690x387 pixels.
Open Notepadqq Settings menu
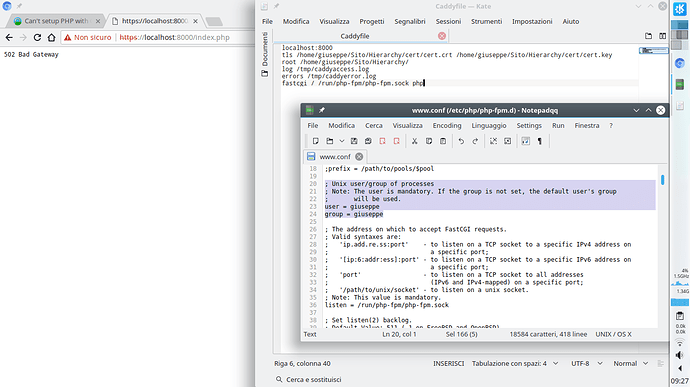pyautogui.click(x=529, y=125)
